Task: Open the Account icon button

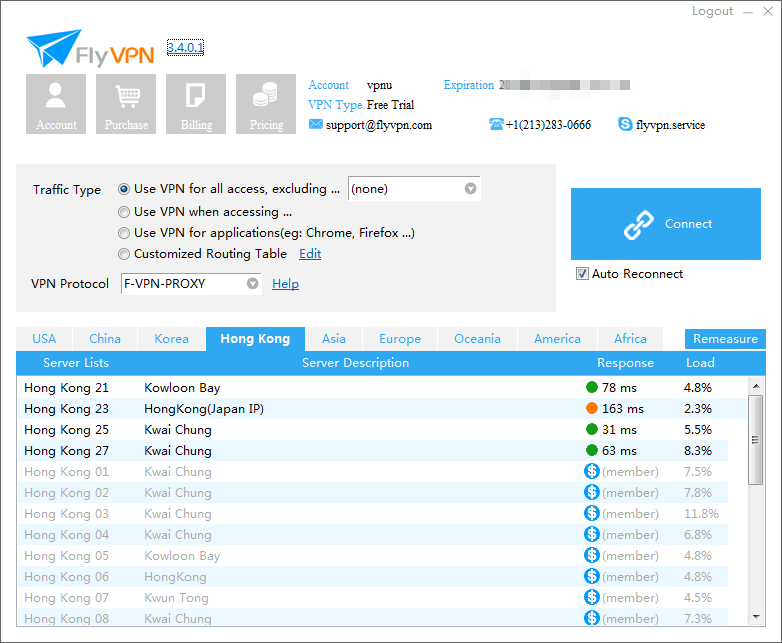Action: [56, 104]
